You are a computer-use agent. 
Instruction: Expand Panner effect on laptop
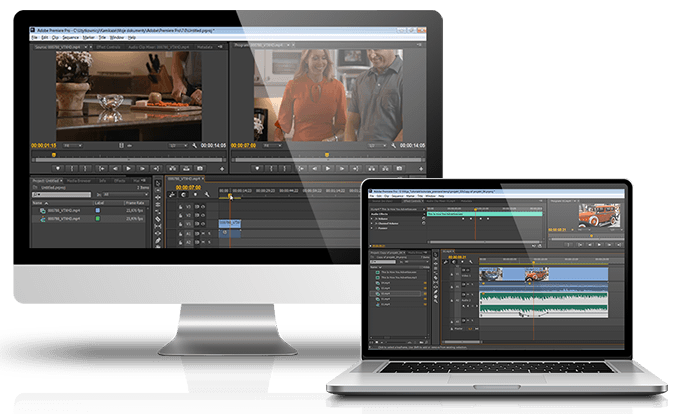pyautogui.click(x=371, y=228)
